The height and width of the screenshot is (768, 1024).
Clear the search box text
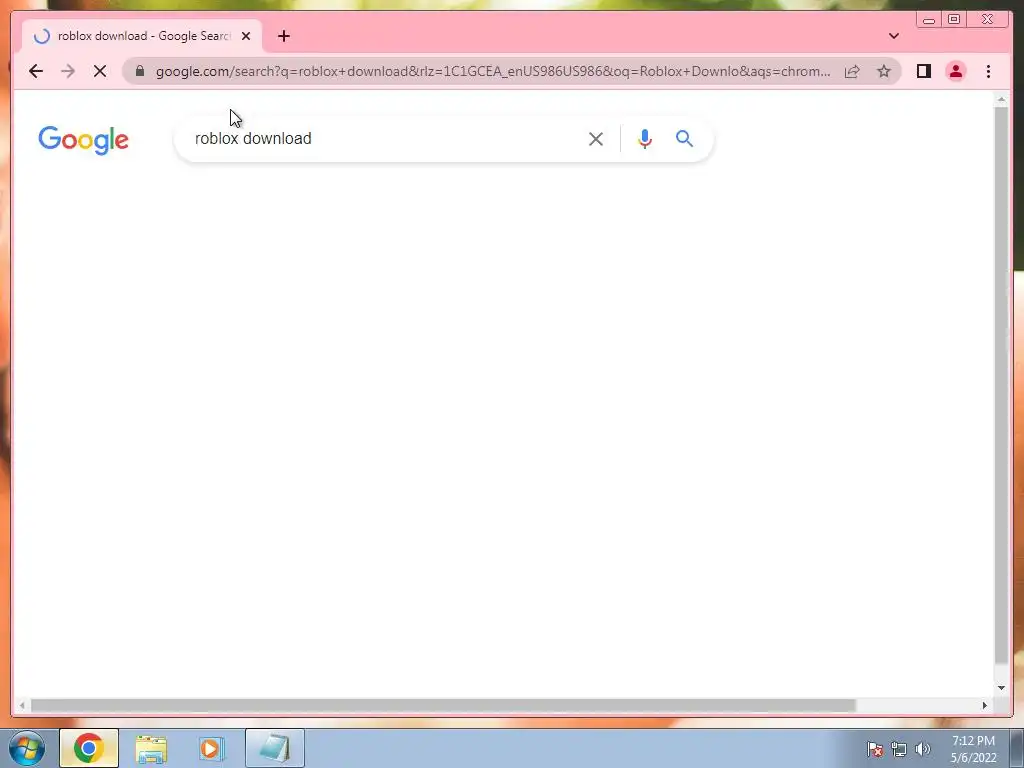(596, 138)
